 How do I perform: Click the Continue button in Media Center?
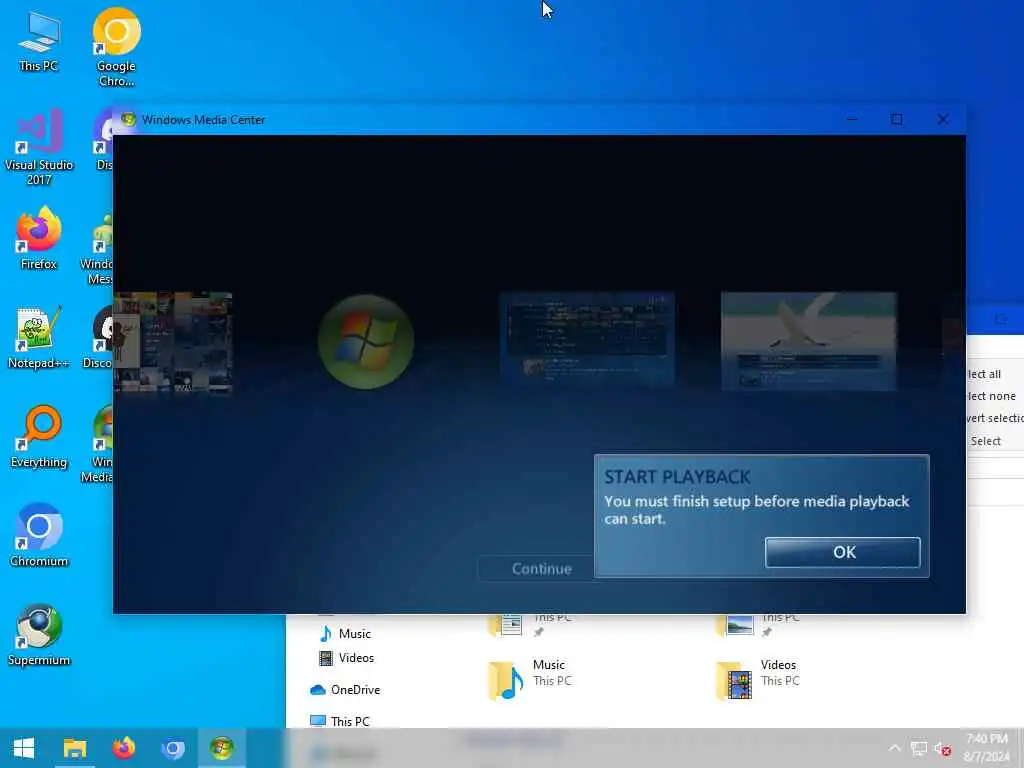point(541,569)
